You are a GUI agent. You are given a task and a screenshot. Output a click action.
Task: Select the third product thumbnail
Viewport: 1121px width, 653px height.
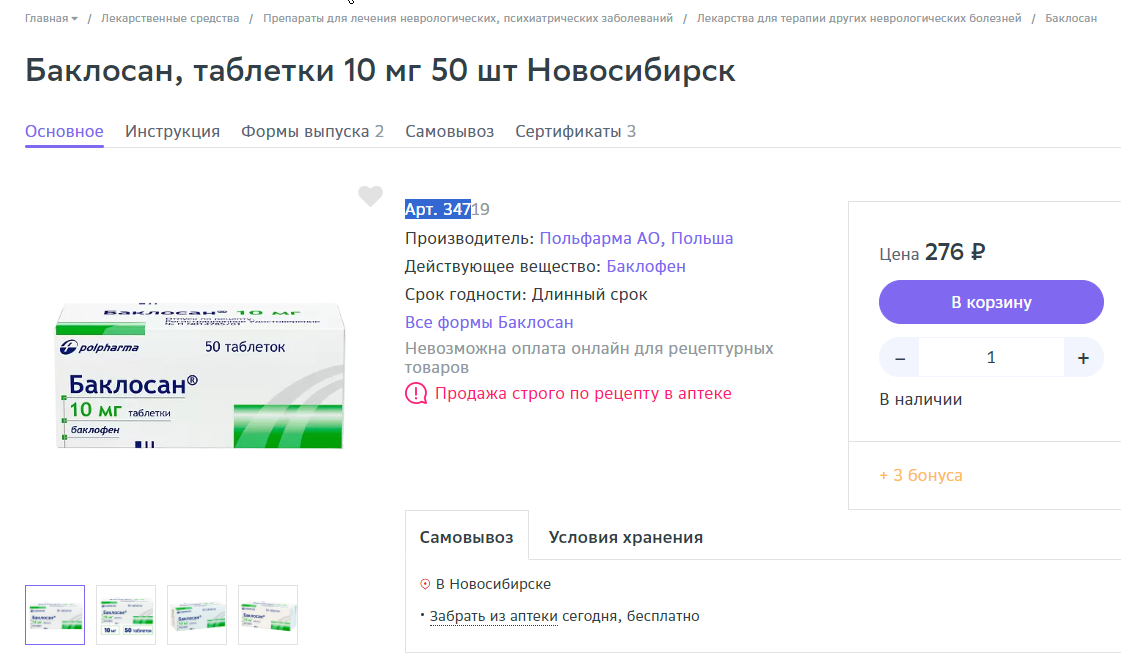pos(197,615)
